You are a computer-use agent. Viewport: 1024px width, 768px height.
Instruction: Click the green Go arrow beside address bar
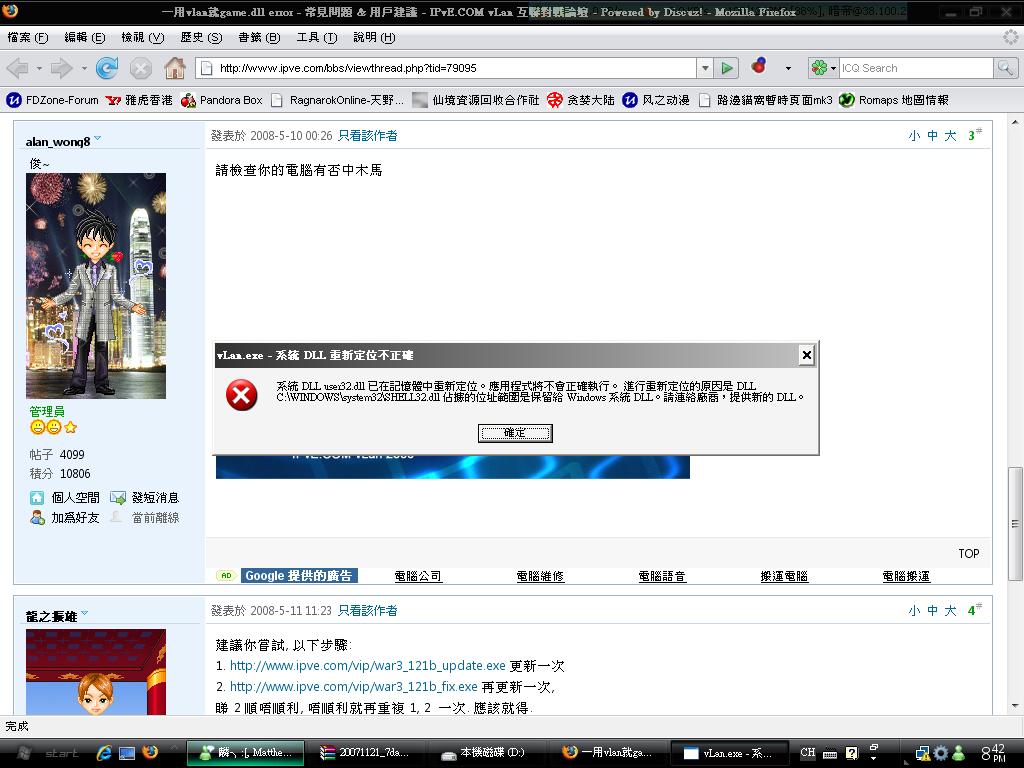click(x=726, y=68)
